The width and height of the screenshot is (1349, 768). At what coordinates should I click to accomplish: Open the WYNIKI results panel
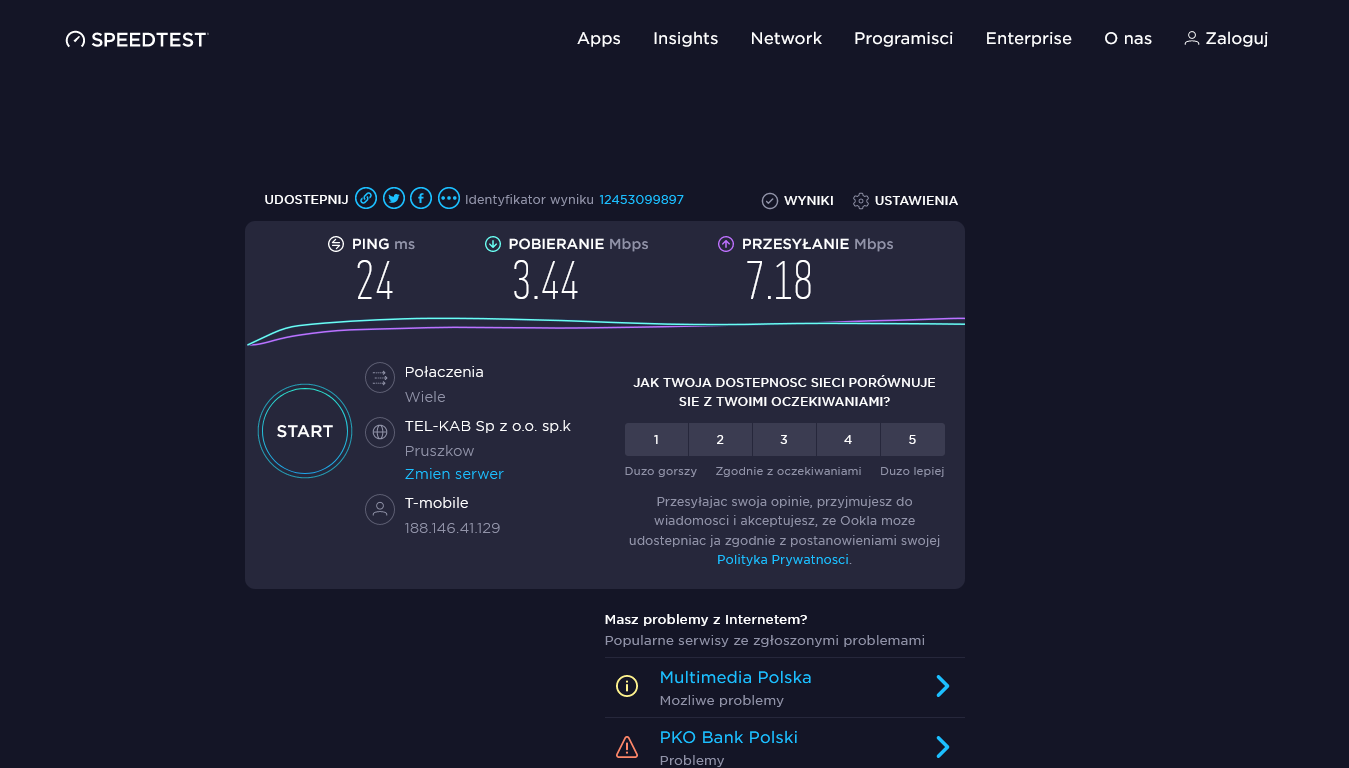click(797, 200)
